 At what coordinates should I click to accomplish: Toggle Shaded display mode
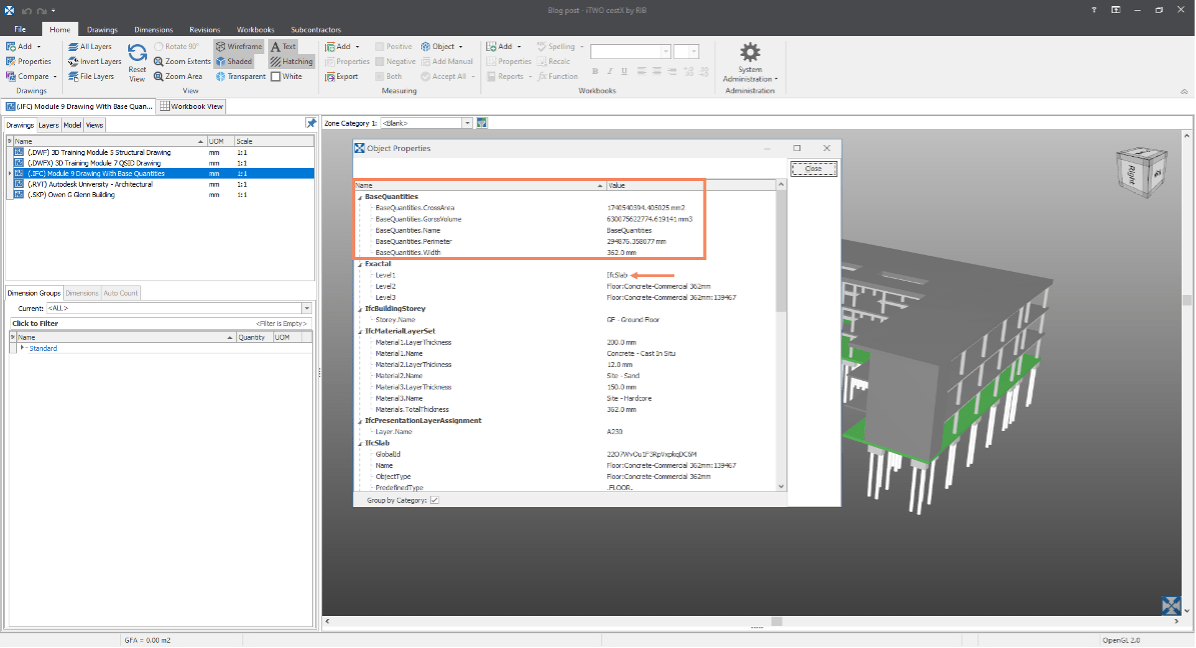tap(233, 62)
